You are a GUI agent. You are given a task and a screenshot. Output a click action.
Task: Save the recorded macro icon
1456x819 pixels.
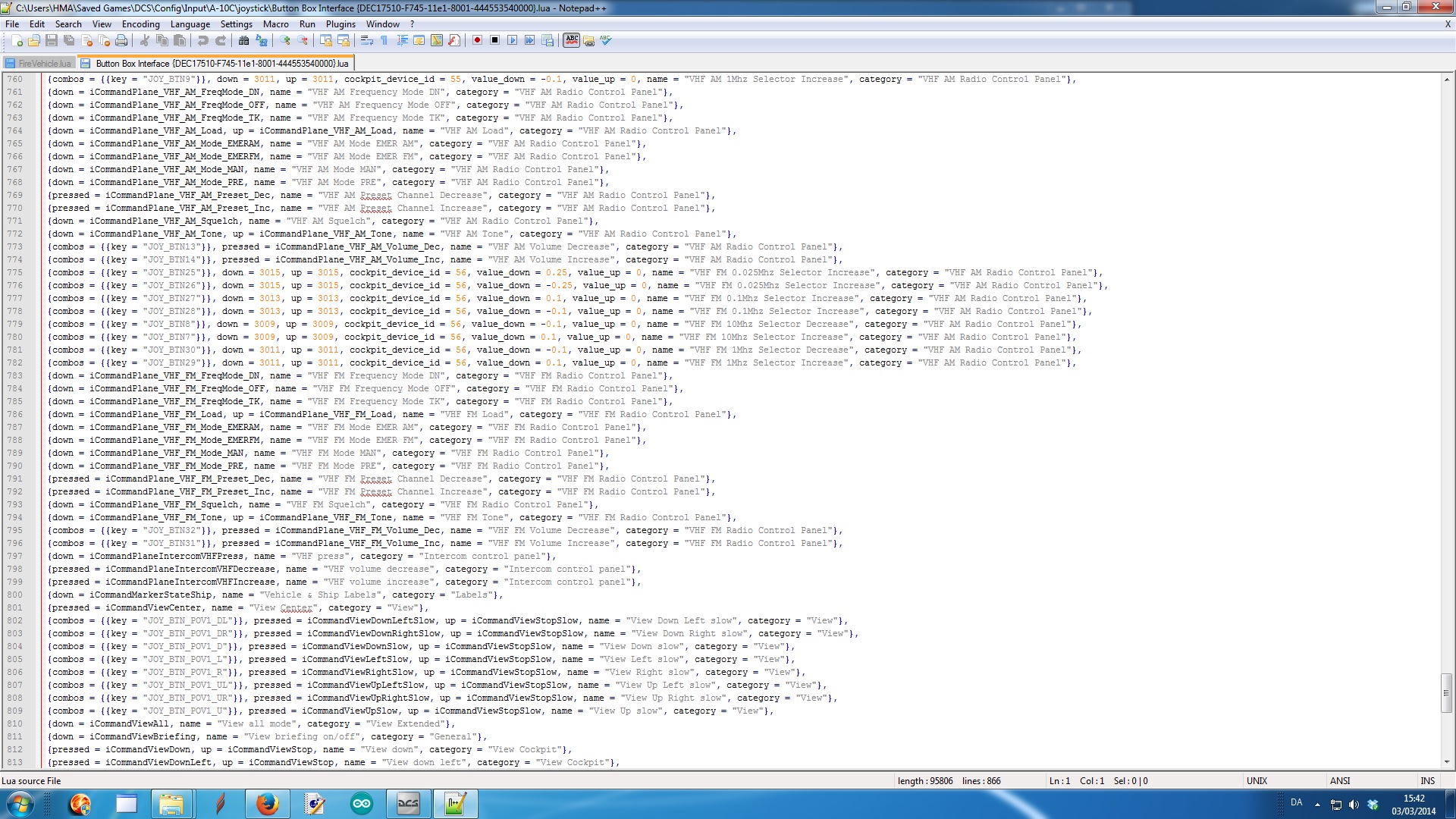coord(548,40)
